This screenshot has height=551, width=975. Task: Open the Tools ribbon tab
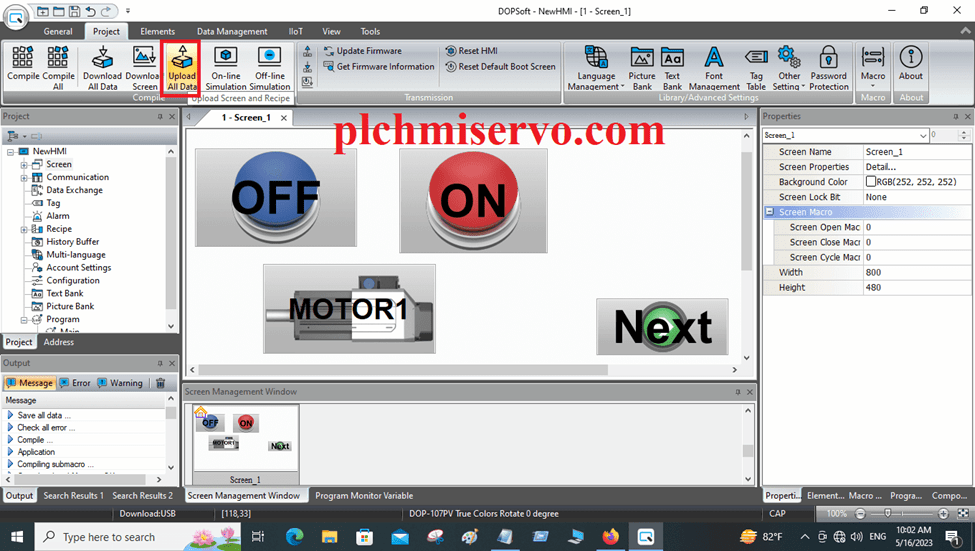(x=370, y=31)
